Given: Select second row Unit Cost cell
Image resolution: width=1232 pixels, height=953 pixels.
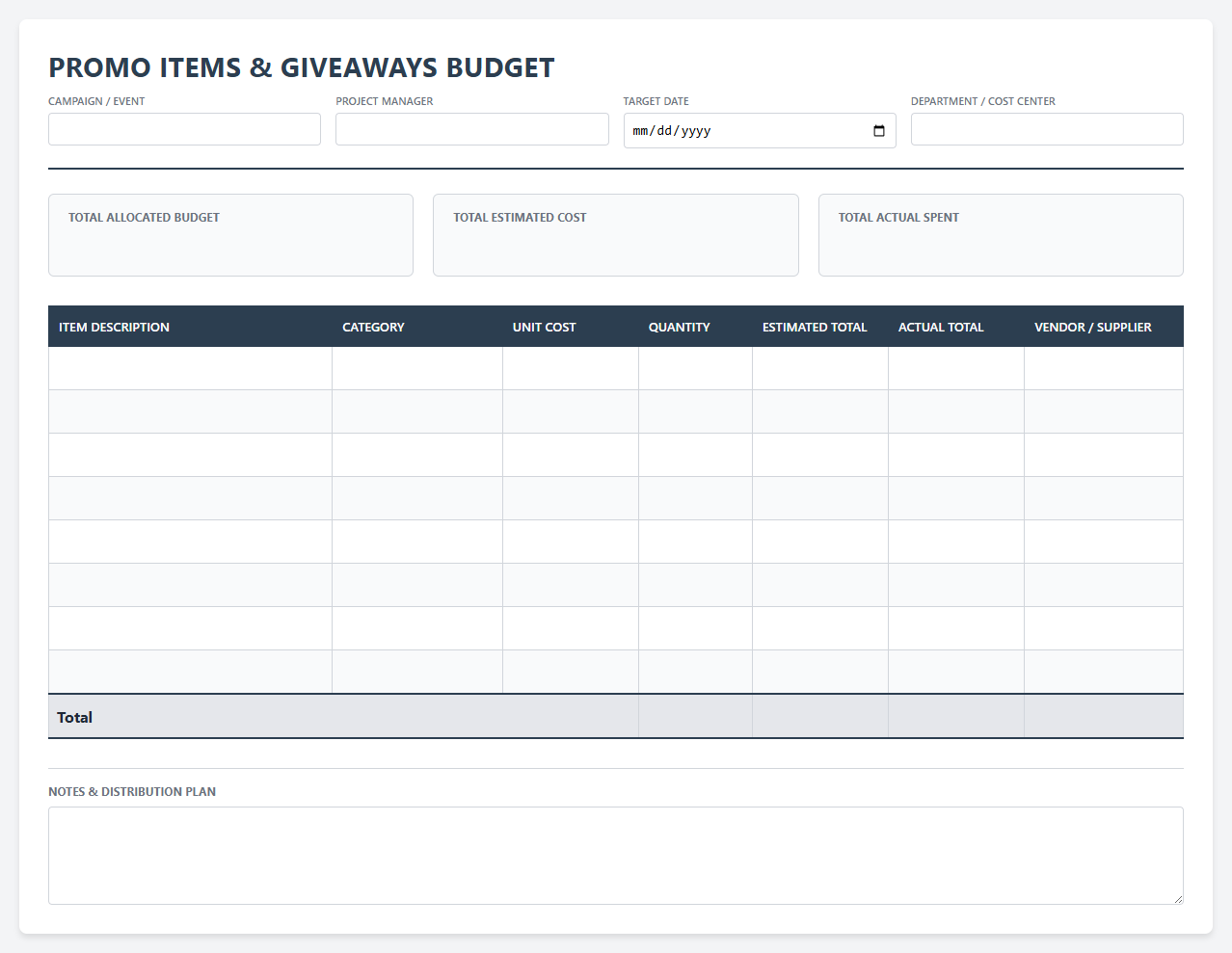Looking at the screenshot, I should pos(571,411).
